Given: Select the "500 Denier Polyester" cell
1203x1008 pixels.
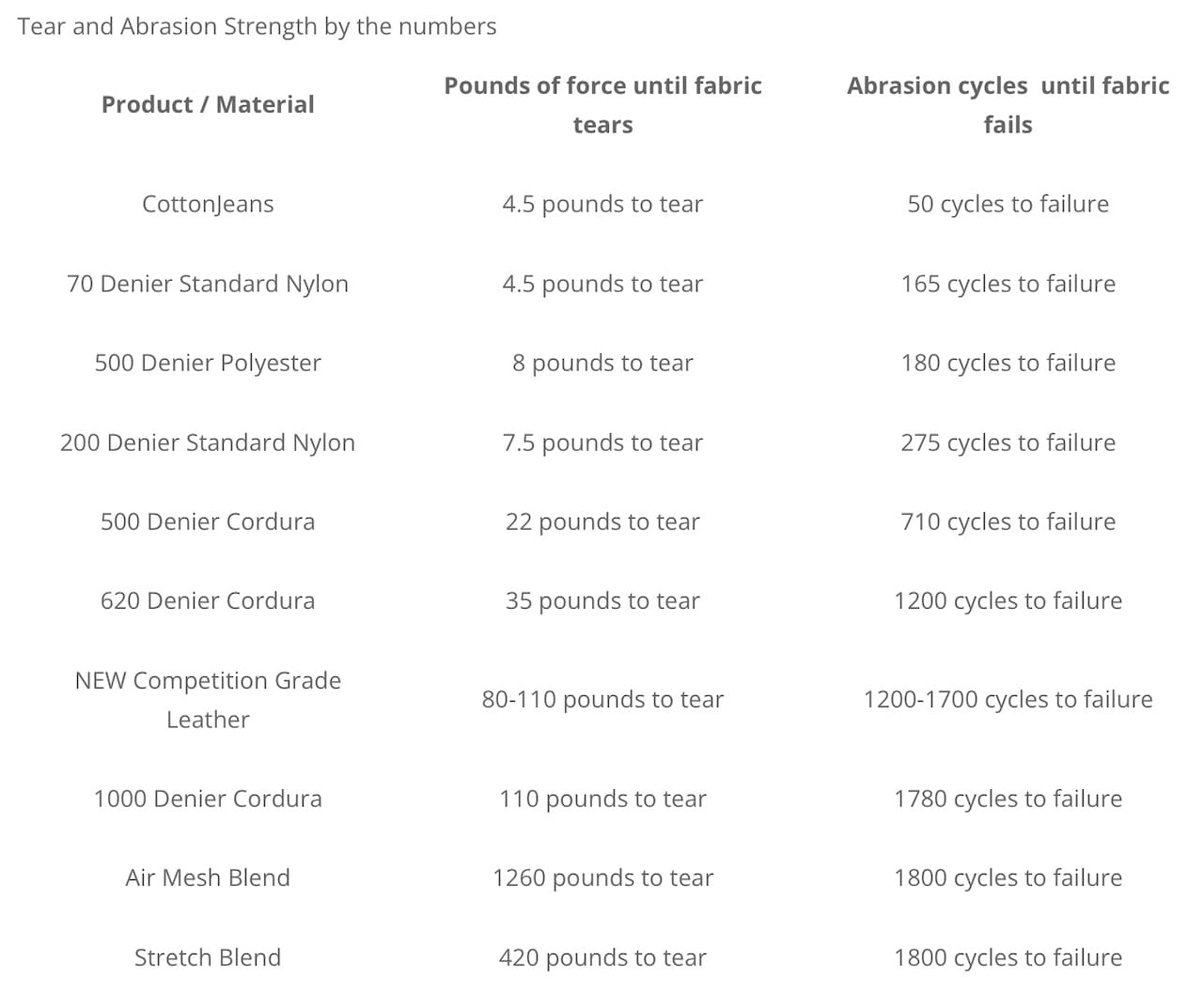Looking at the screenshot, I should coord(208,363).
